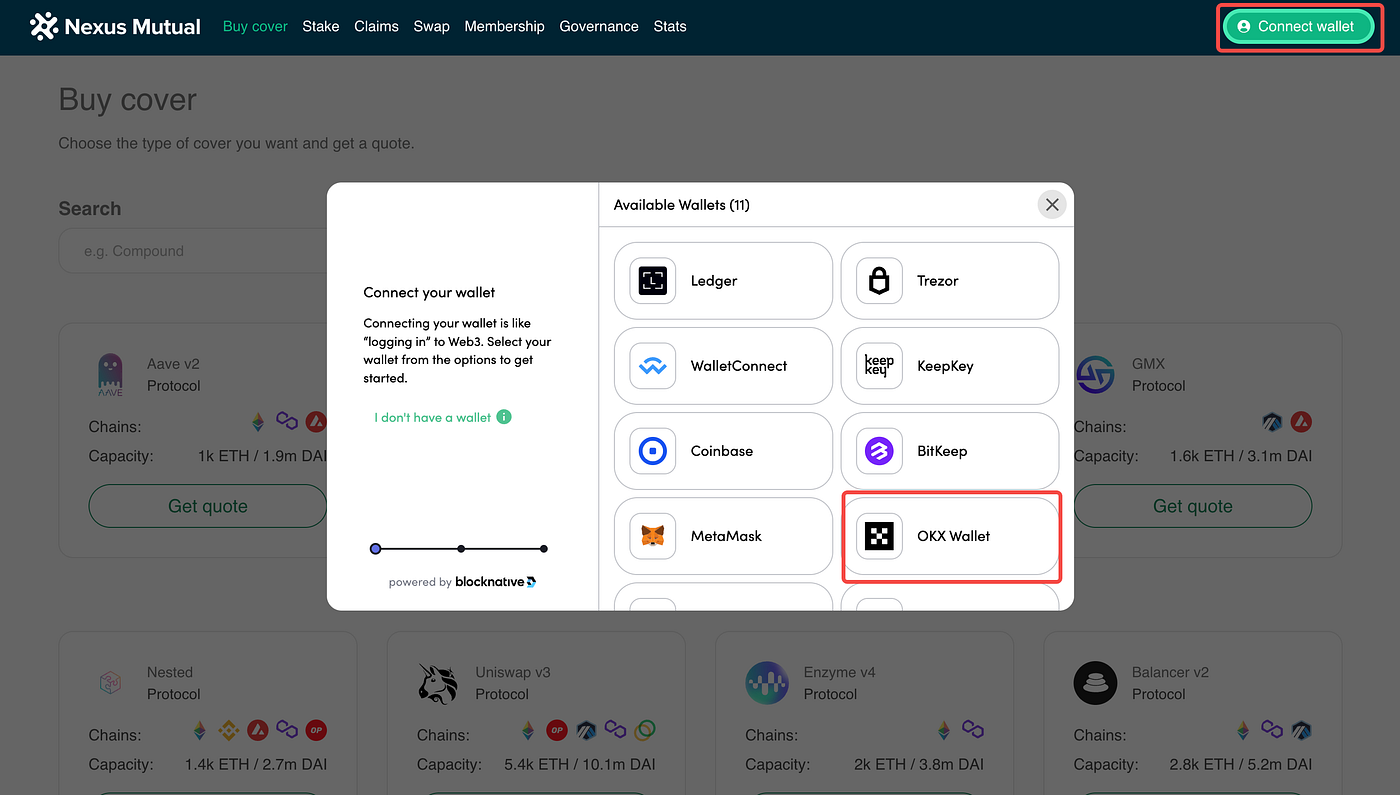Click Avalanche chain icon on Aave v2 card

pos(316,422)
